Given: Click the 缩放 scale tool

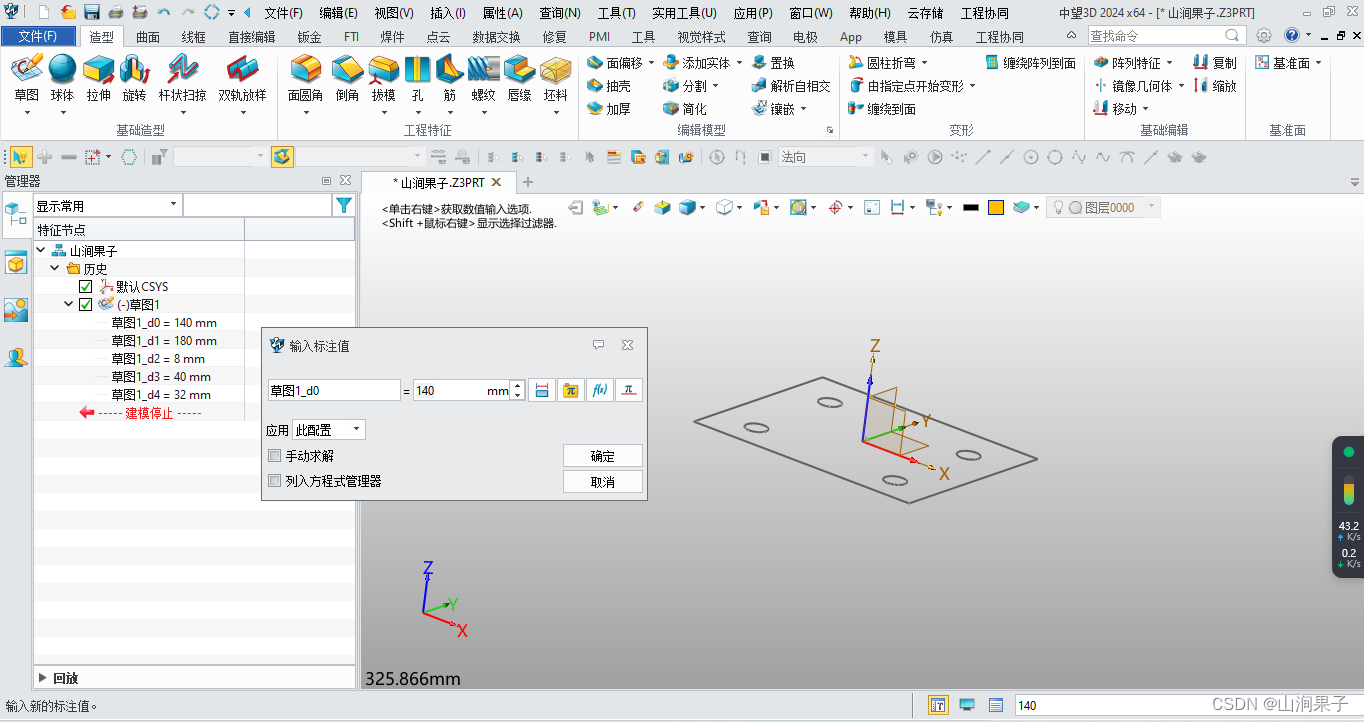Looking at the screenshot, I should [x=1215, y=86].
